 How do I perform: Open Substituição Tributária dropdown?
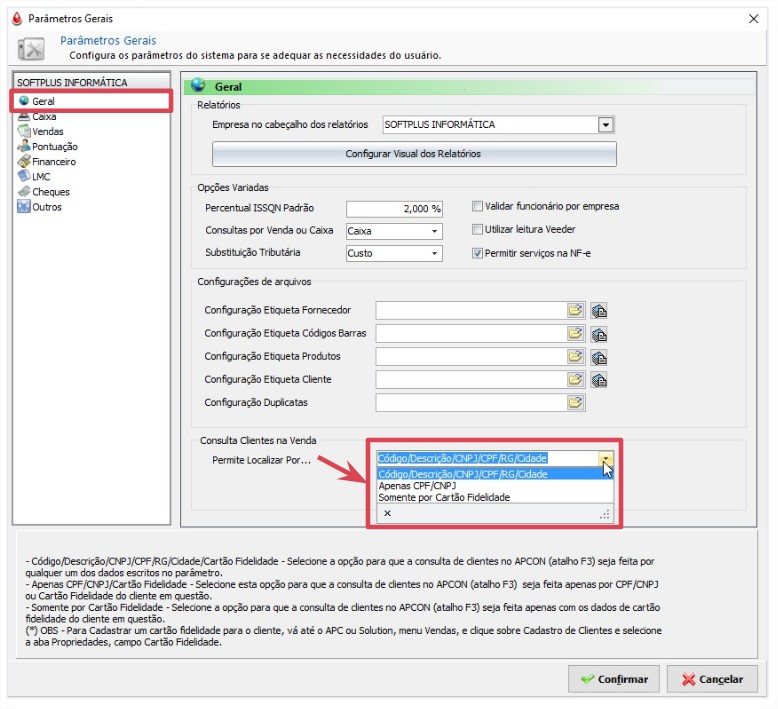[x=434, y=254]
